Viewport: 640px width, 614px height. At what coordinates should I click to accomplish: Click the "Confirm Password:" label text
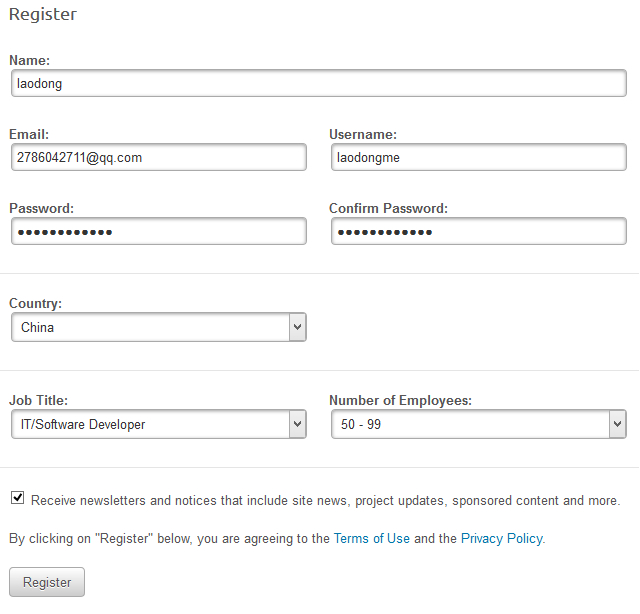click(x=388, y=208)
